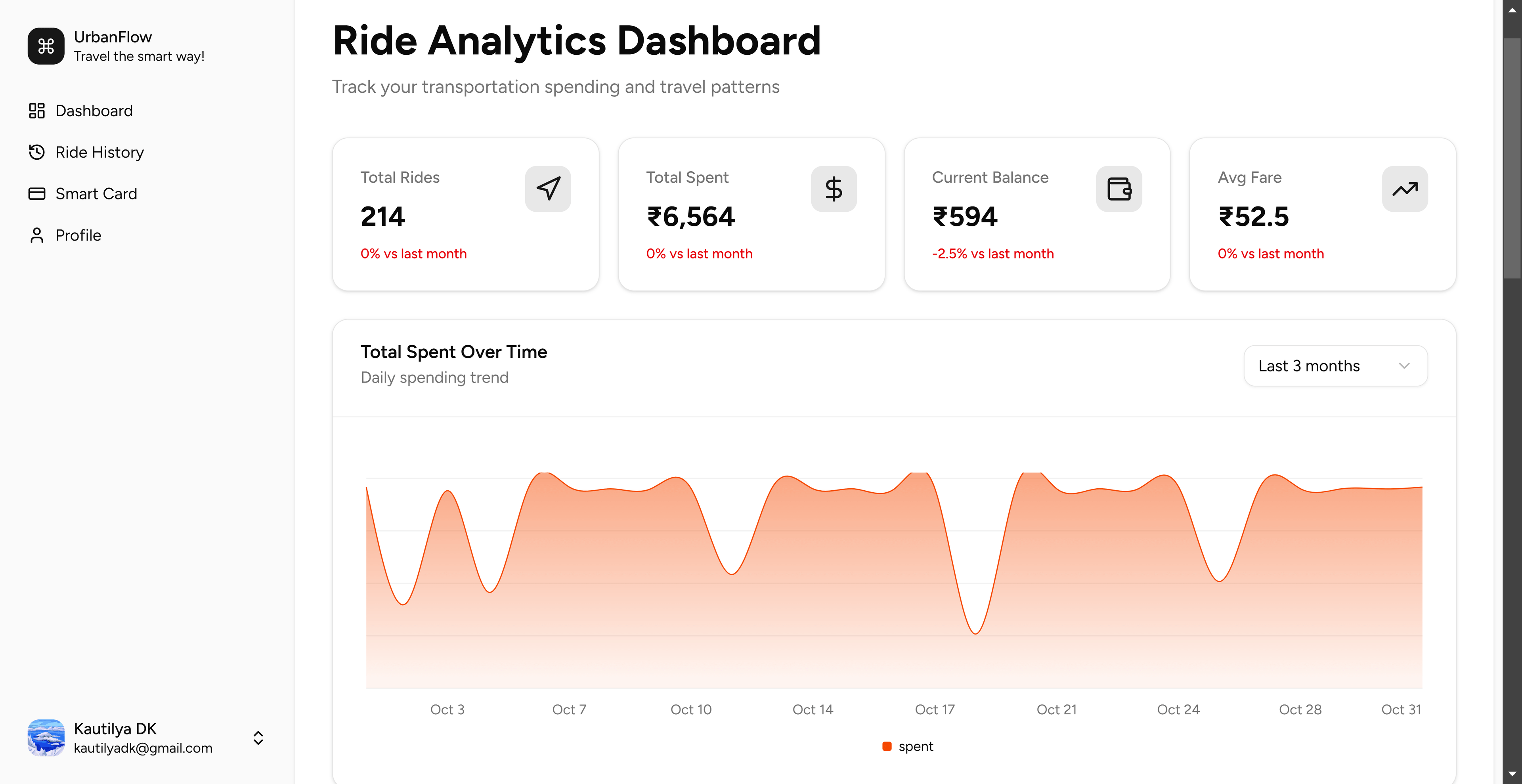Image resolution: width=1522 pixels, height=784 pixels.
Task: Click the dollar icon on Total Spent card
Action: 834,188
